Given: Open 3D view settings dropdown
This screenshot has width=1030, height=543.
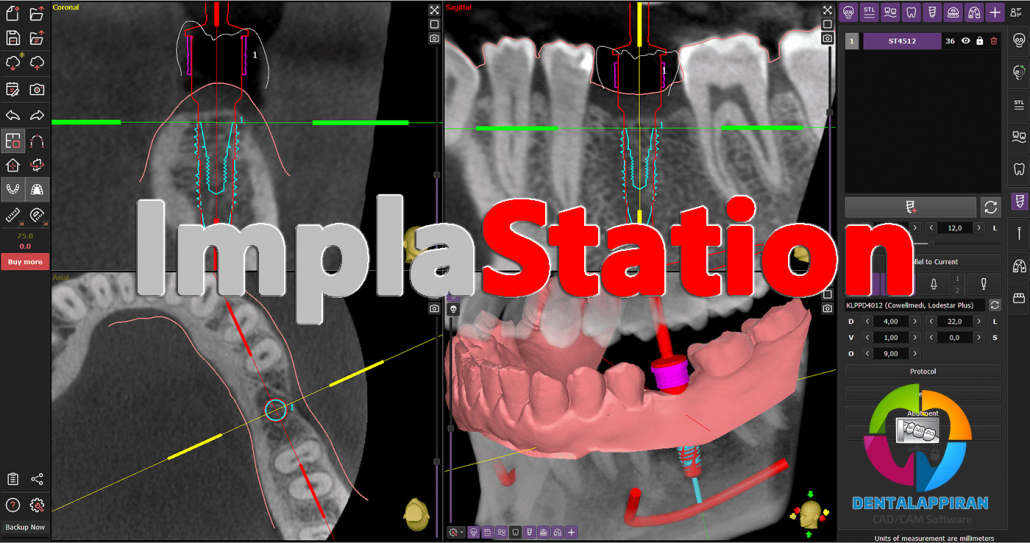Looking at the screenshot, I should point(455,532).
